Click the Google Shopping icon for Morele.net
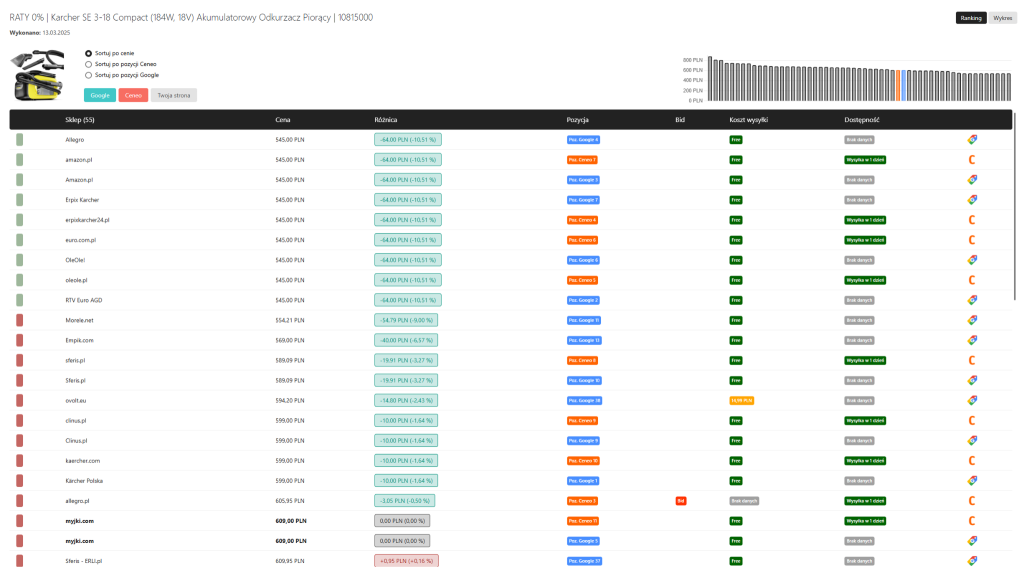1024x571 pixels. coord(972,320)
